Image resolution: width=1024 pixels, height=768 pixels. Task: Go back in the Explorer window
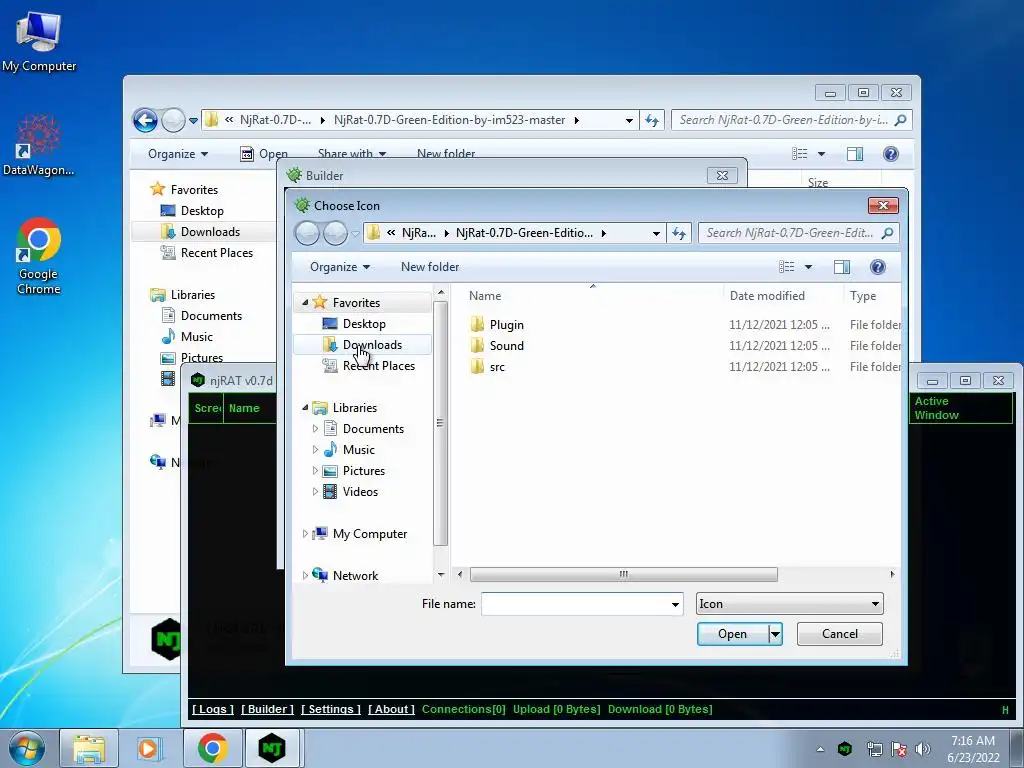(x=145, y=120)
